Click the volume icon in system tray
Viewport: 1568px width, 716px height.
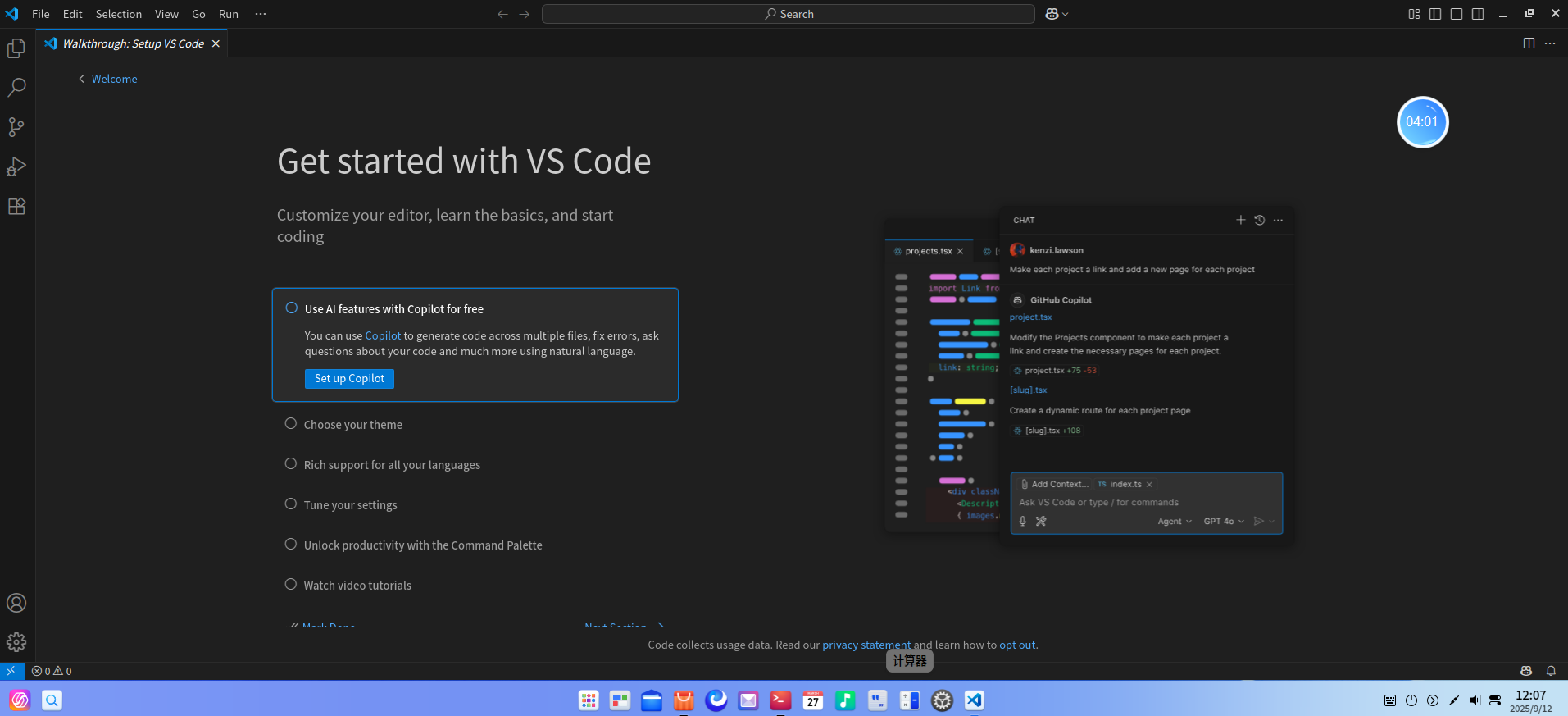point(1475,700)
